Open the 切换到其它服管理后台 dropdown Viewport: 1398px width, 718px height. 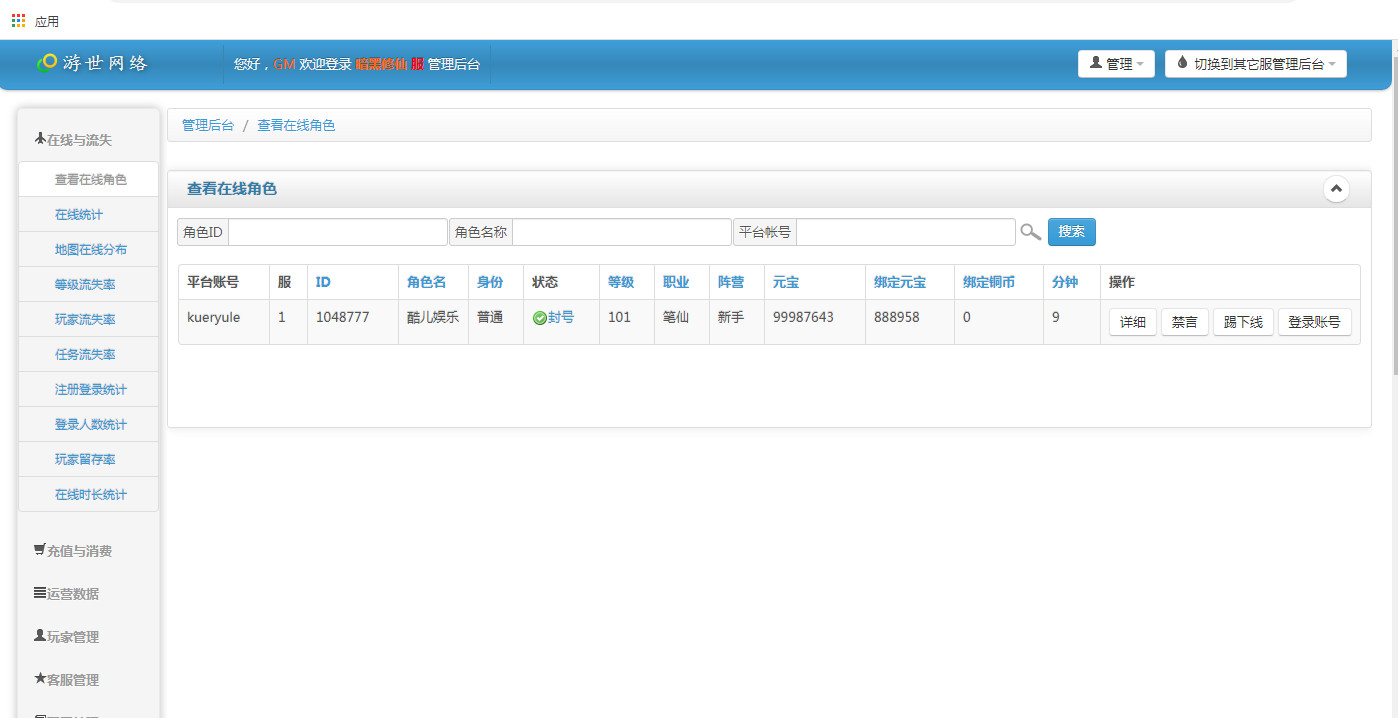tap(1255, 64)
